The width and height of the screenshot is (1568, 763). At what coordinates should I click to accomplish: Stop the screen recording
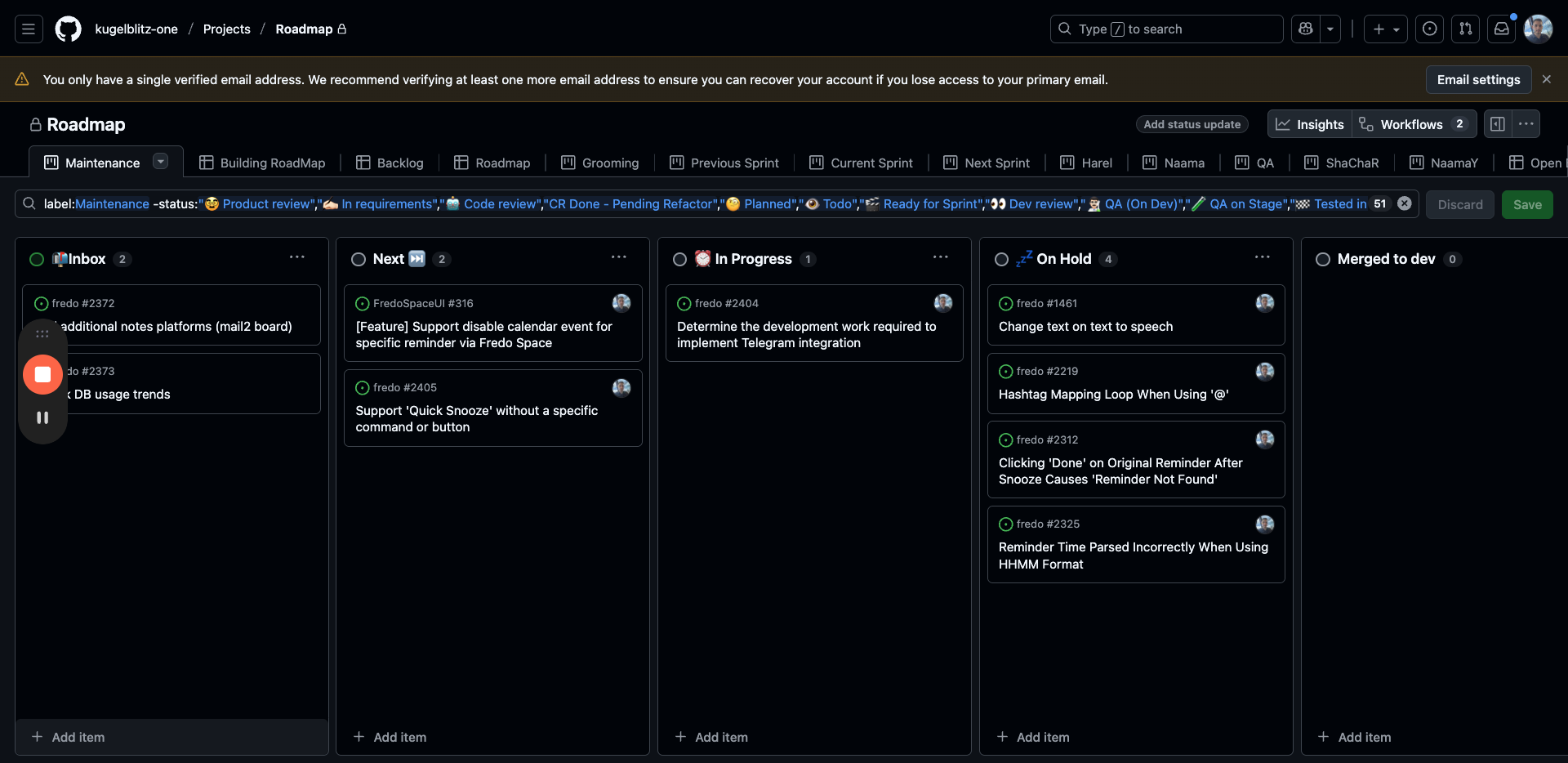(x=42, y=374)
